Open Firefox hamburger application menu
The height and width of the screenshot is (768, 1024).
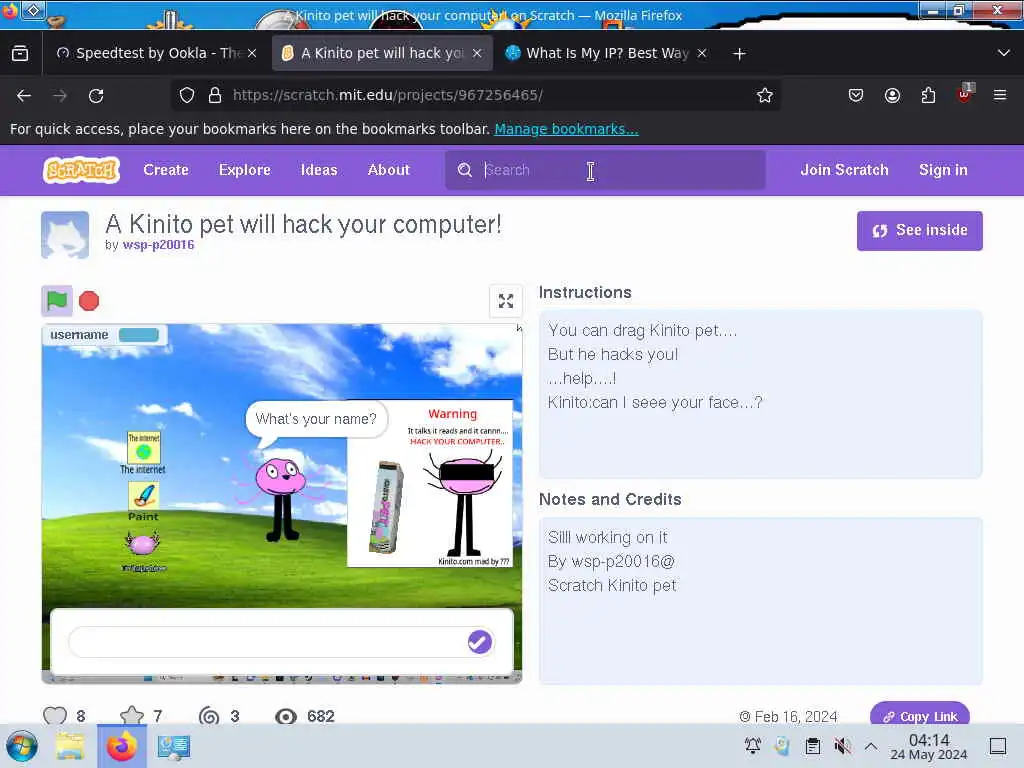(x=1000, y=95)
